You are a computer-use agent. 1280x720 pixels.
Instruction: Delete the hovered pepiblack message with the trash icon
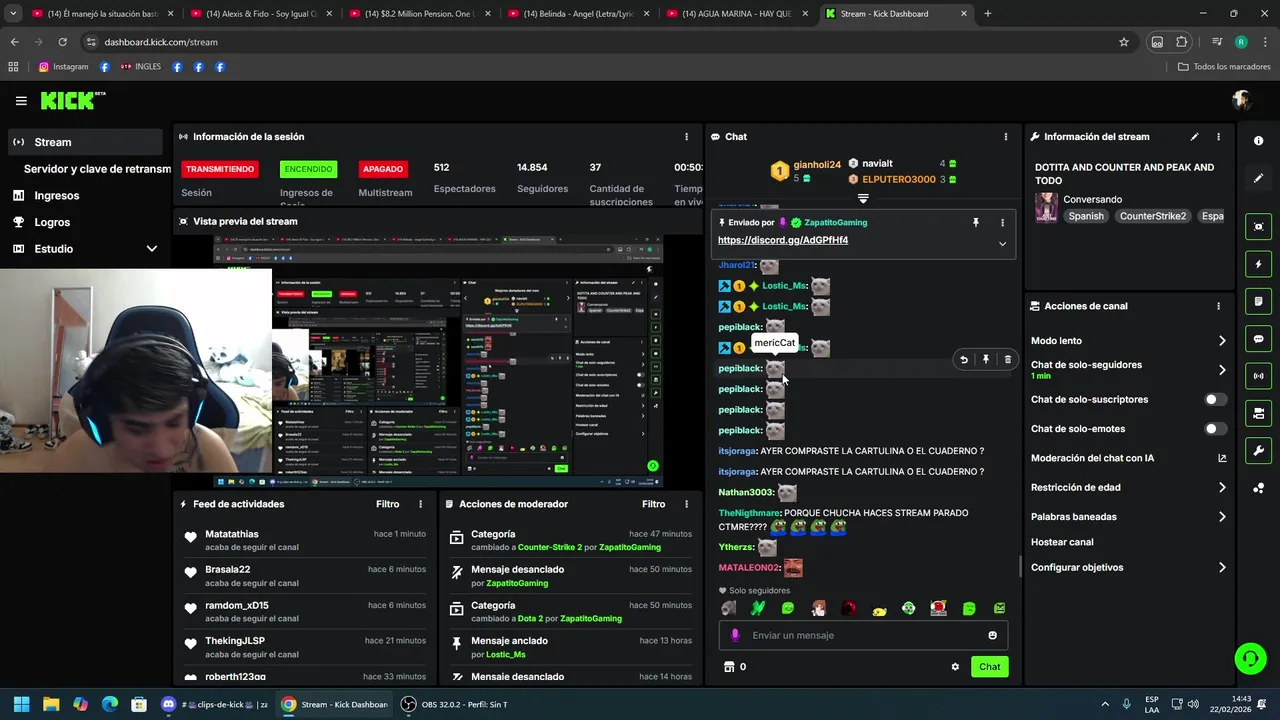point(1007,360)
